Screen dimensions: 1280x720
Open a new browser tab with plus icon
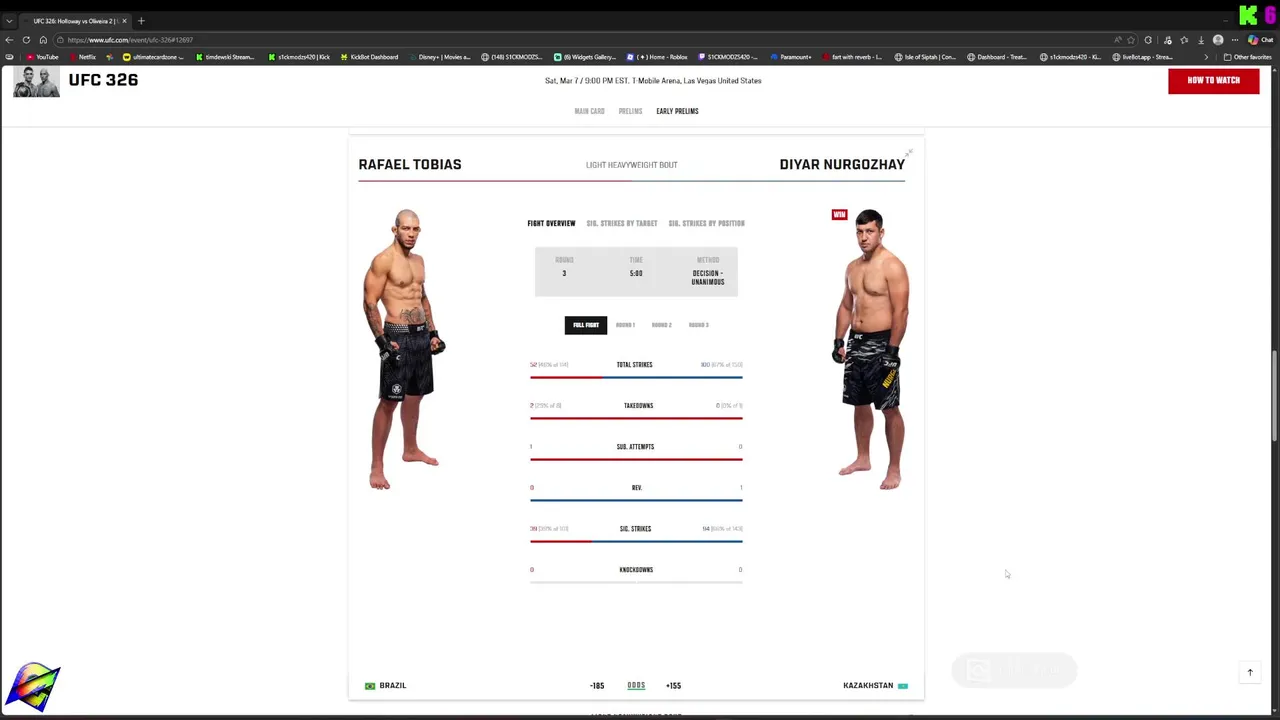pyautogui.click(x=141, y=21)
